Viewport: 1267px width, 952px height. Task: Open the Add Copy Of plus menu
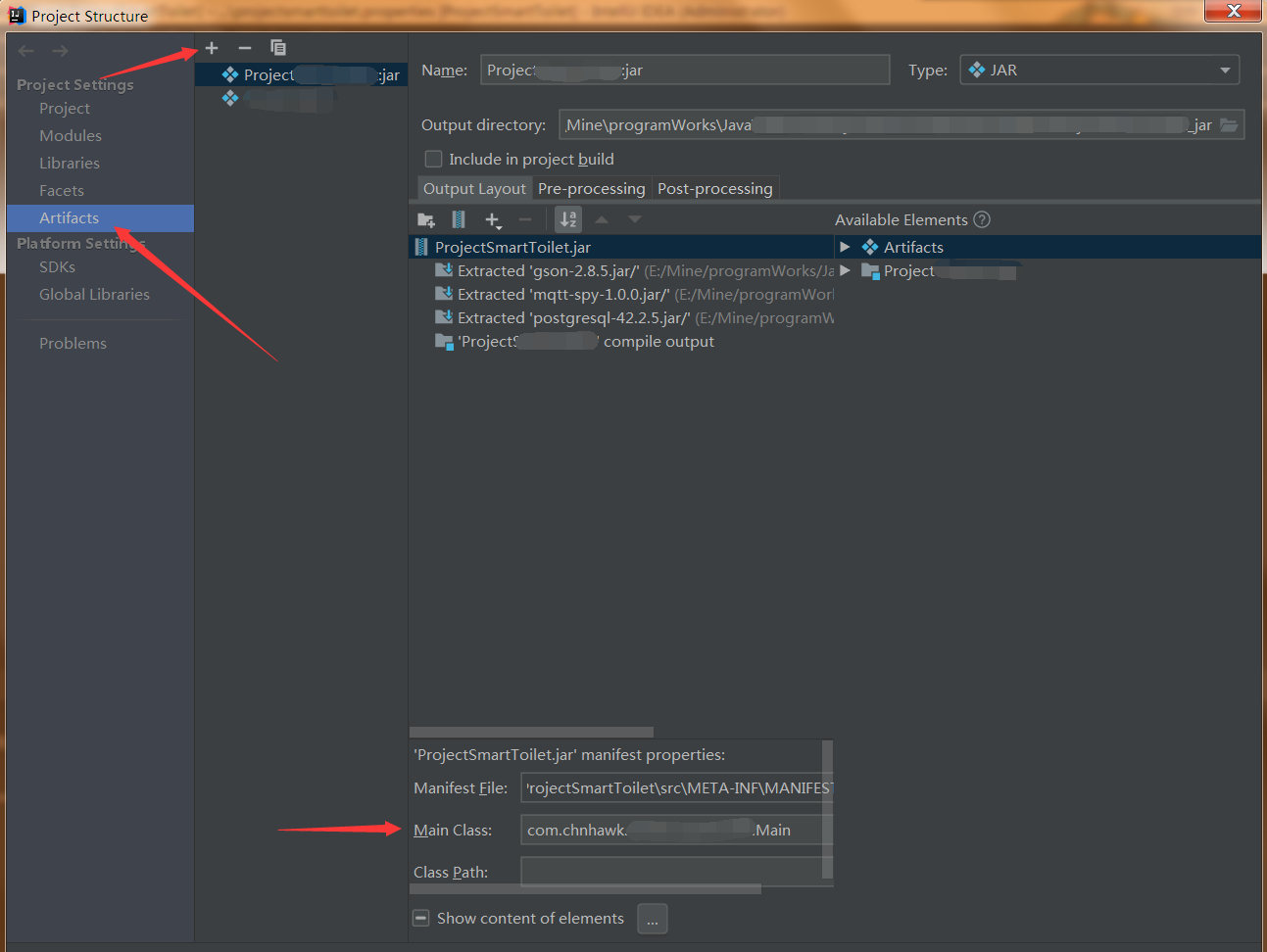tap(493, 220)
